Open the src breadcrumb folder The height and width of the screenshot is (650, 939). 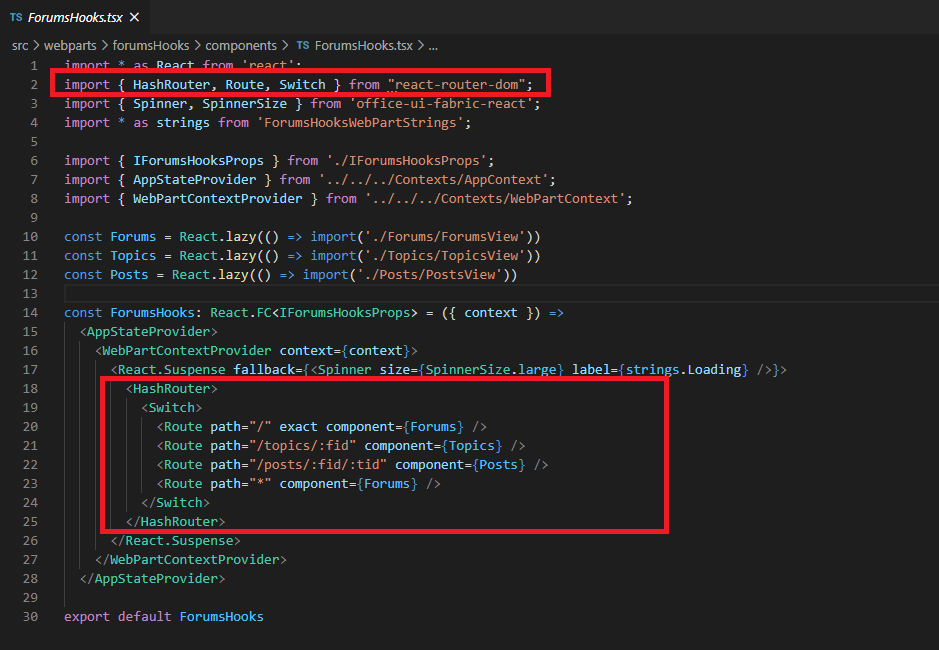pyautogui.click(x=20, y=46)
